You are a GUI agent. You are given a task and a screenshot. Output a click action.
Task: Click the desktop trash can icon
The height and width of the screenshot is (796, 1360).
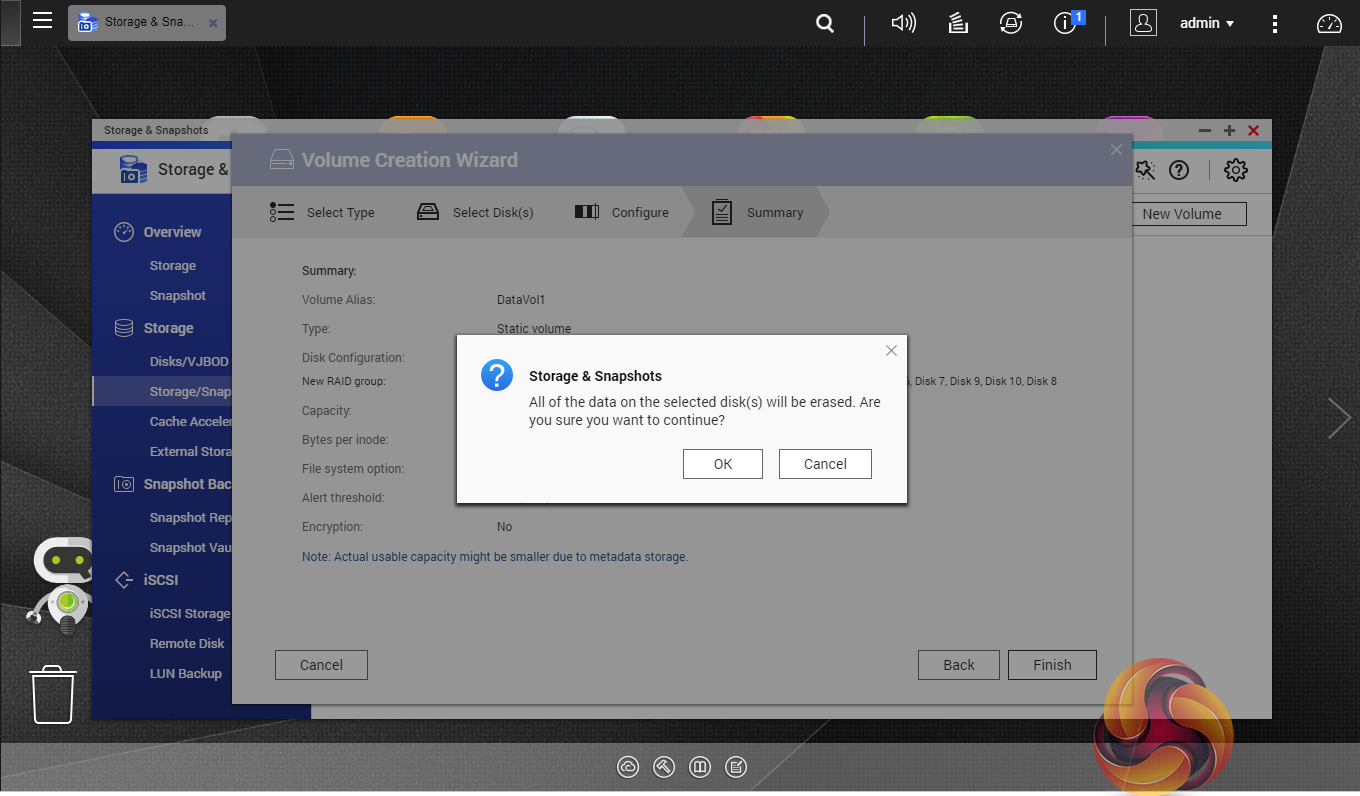53,694
